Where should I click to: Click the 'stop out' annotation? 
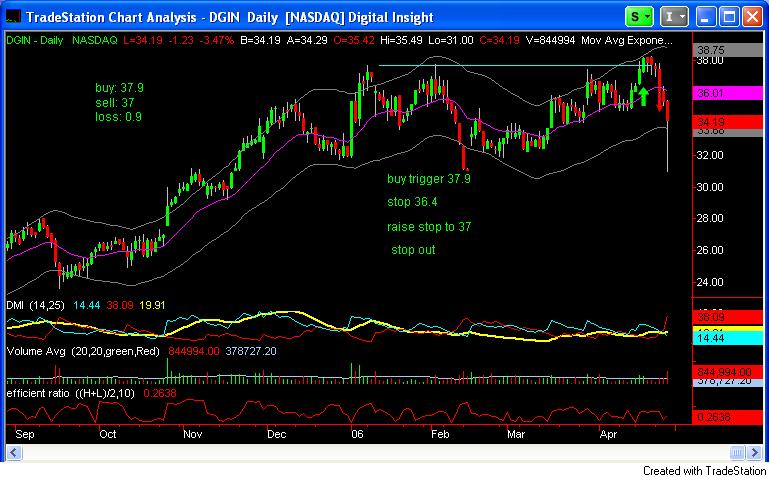(x=413, y=250)
